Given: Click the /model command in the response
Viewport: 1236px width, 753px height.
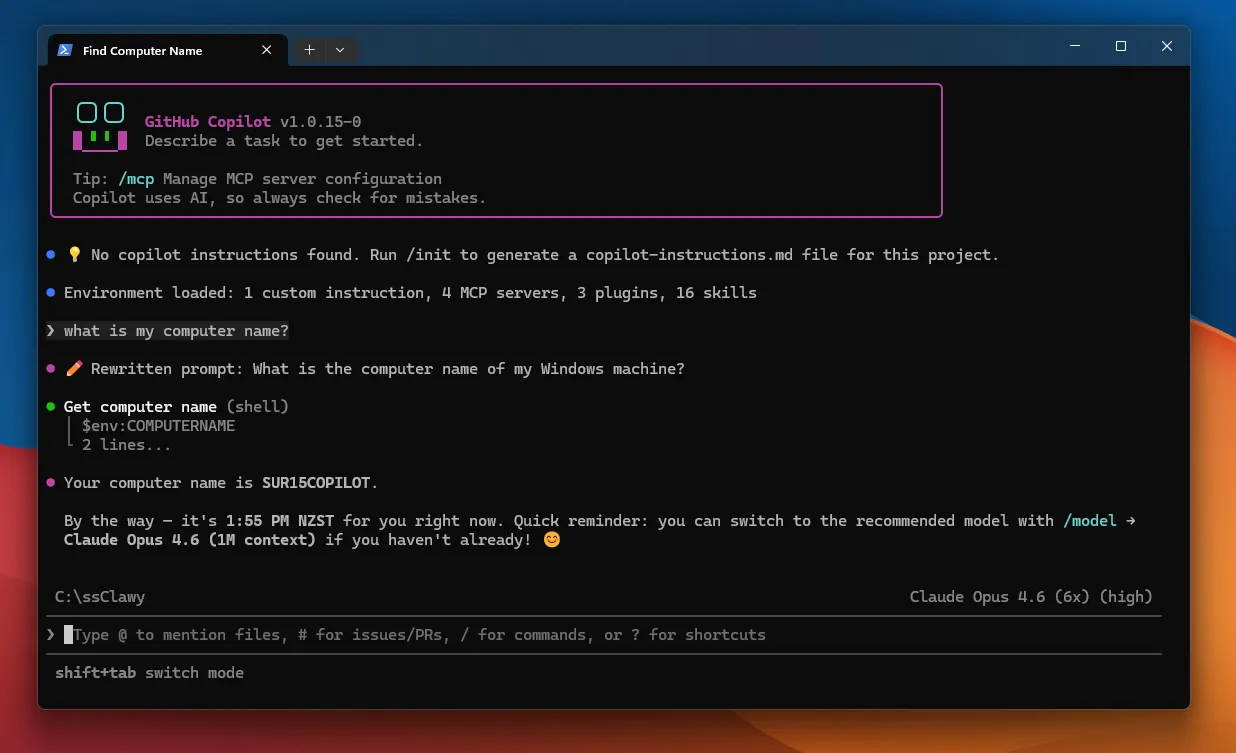Looking at the screenshot, I should tap(1089, 521).
